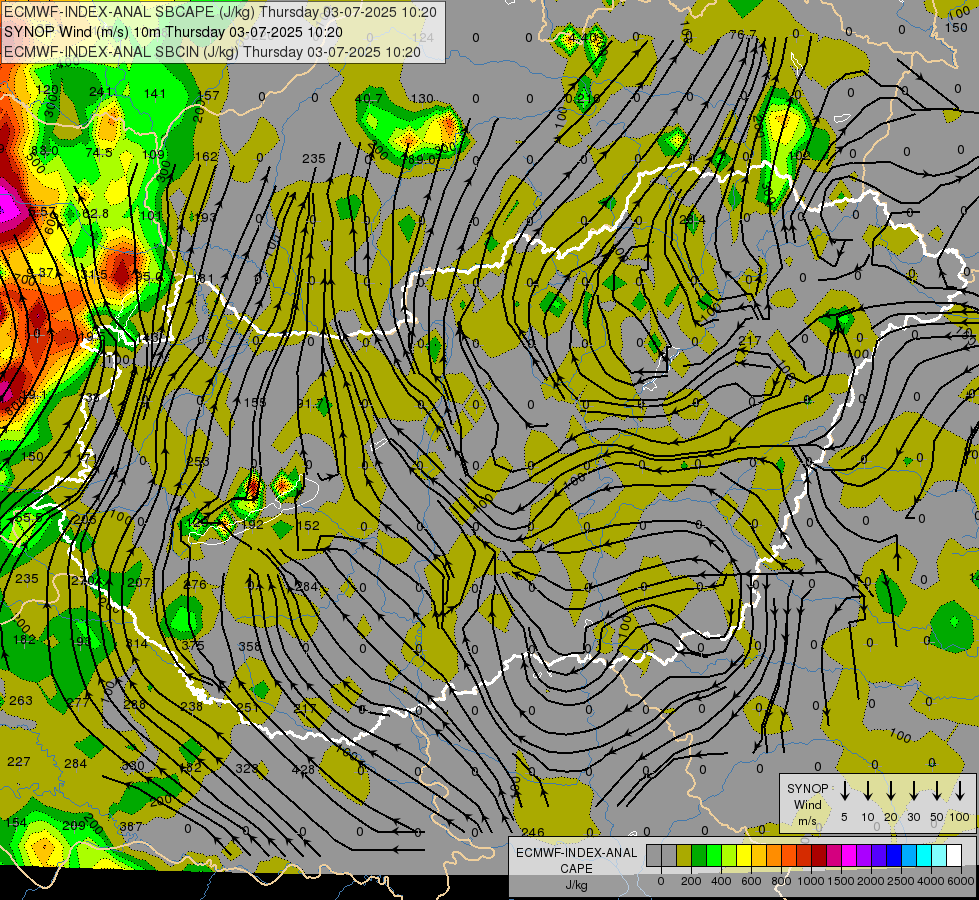Click the station value 428 on map
The width and height of the screenshot is (979, 900).
pyautogui.click(x=303, y=769)
